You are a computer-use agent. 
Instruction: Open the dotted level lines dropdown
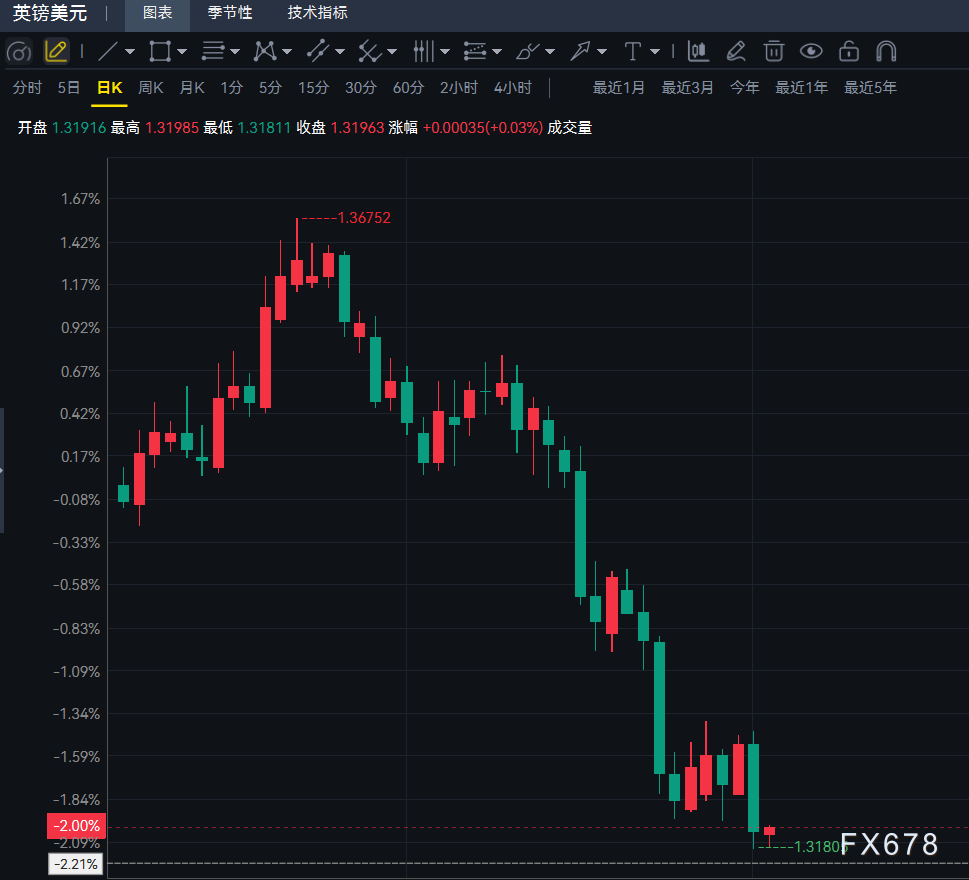click(x=497, y=52)
